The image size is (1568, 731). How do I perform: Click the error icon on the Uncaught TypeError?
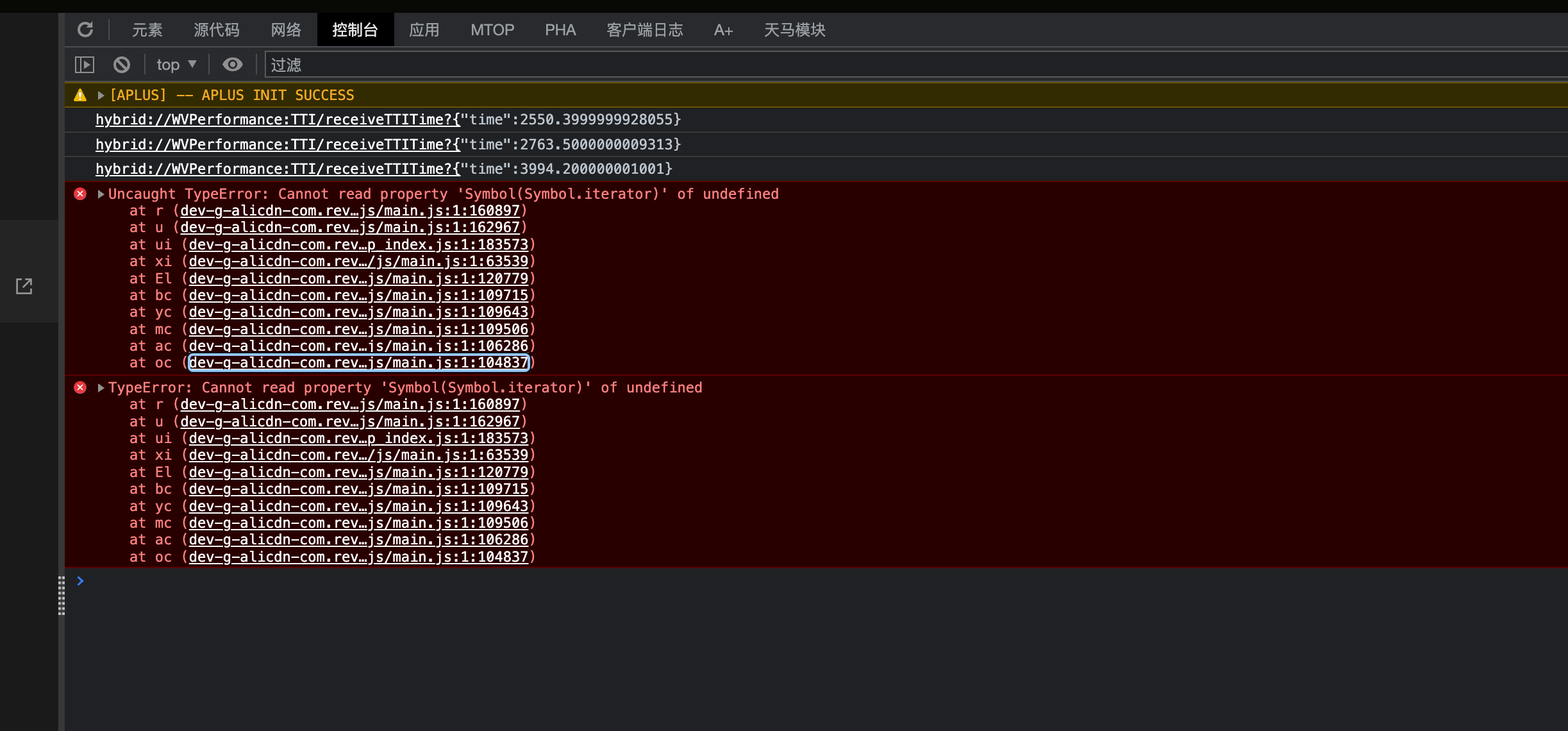tap(79, 194)
